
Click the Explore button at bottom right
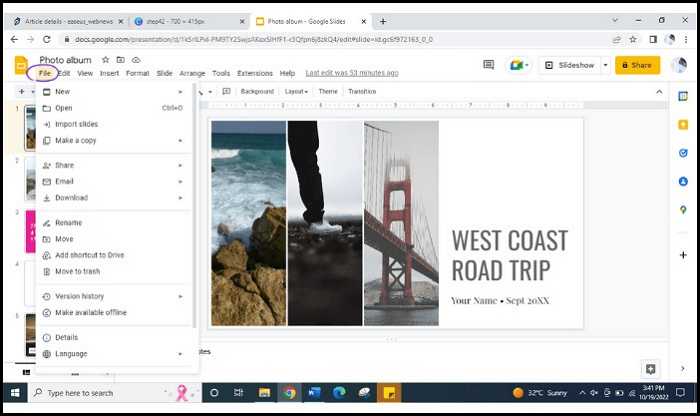(x=651, y=369)
